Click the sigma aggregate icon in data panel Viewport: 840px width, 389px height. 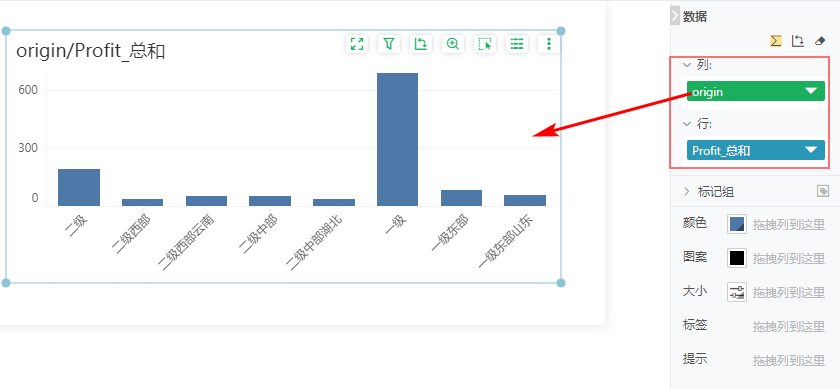click(x=776, y=41)
